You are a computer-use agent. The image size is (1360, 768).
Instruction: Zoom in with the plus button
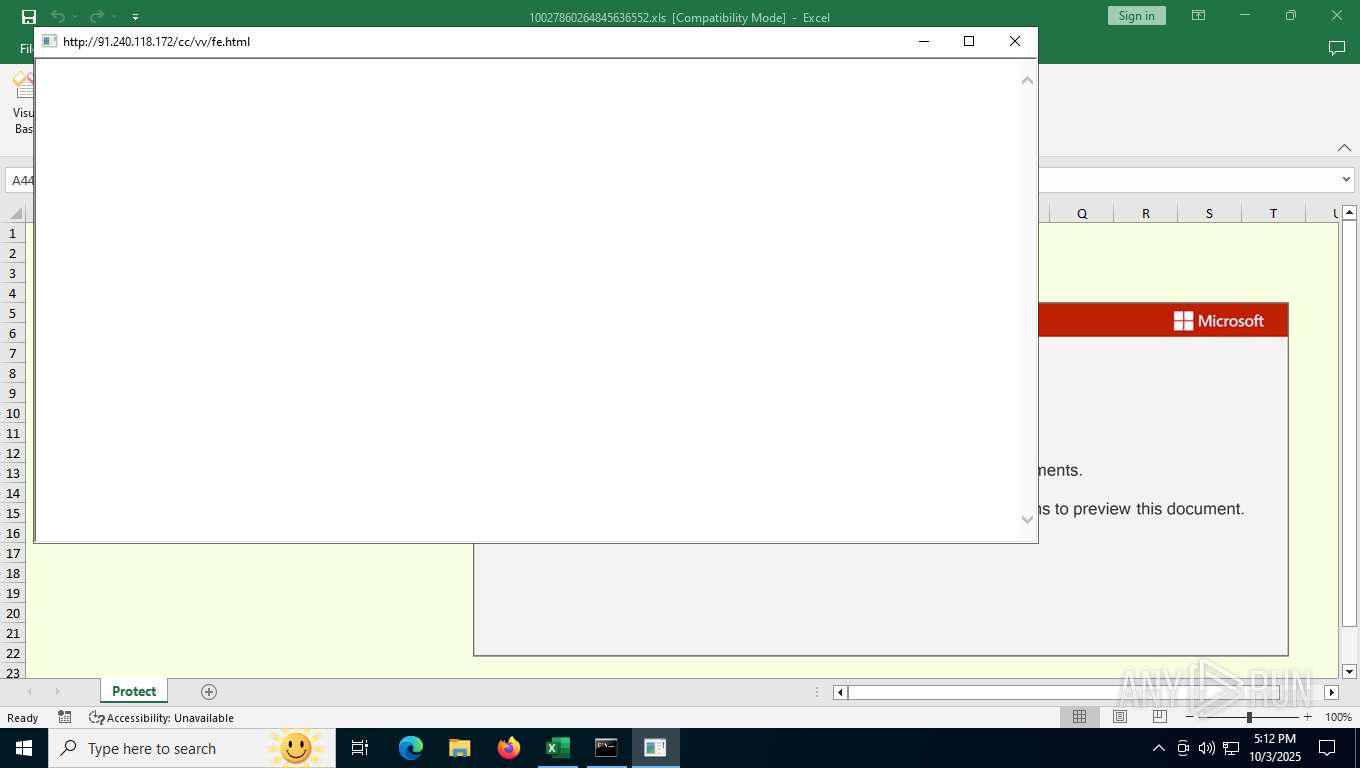[1307, 717]
